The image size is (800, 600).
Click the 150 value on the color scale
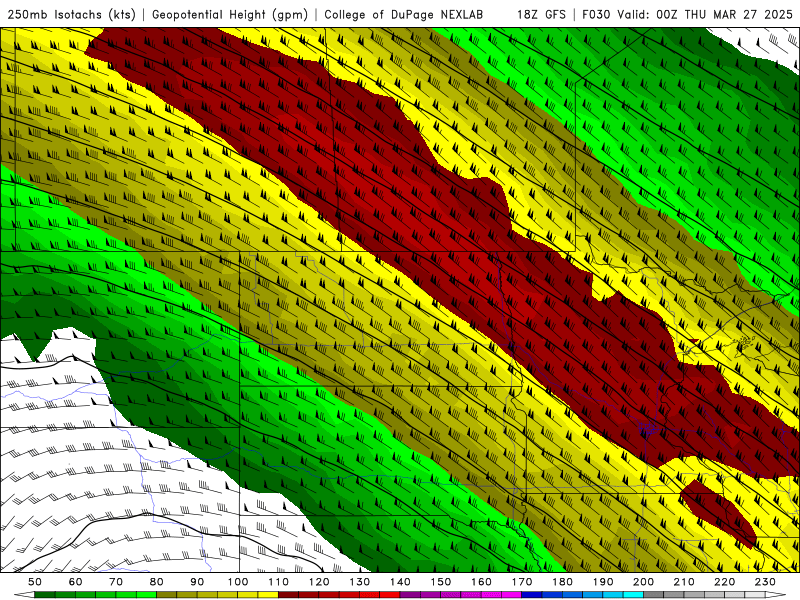tap(441, 582)
